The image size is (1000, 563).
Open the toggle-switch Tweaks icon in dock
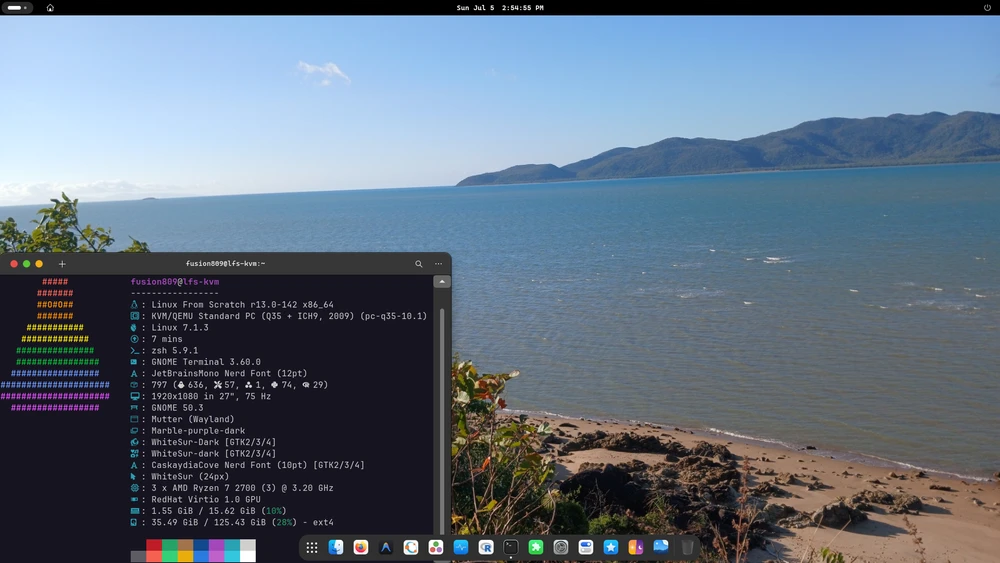[x=585, y=547]
